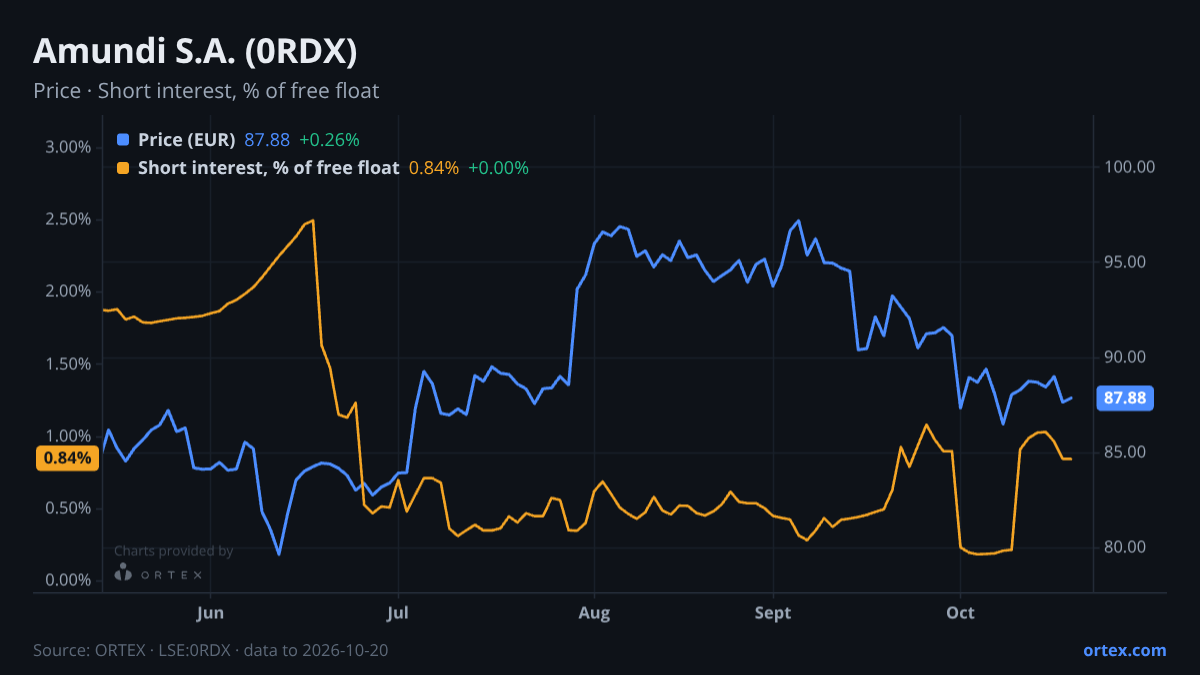Select the Short interest, % of free float legend label
Screen dimensions: 1200x675
pyautogui.click(x=268, y=168)
